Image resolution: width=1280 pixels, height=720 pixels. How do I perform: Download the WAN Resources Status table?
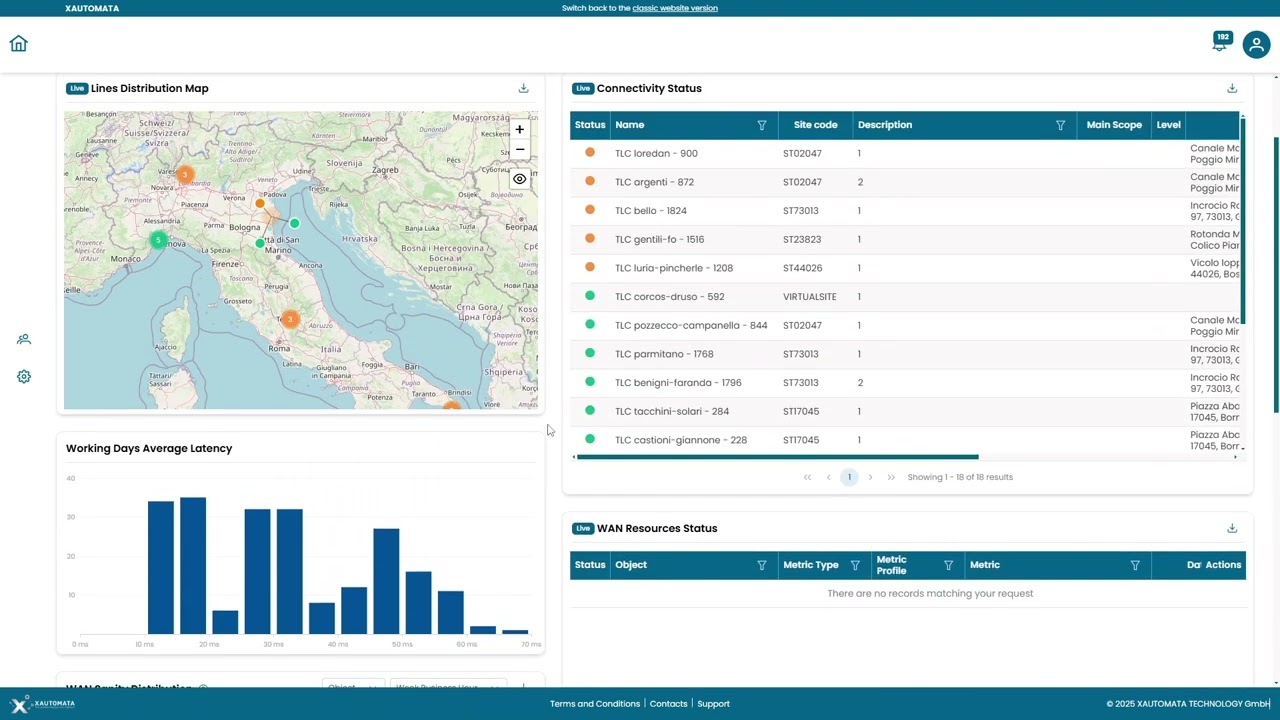click(x=1232, y=528)
